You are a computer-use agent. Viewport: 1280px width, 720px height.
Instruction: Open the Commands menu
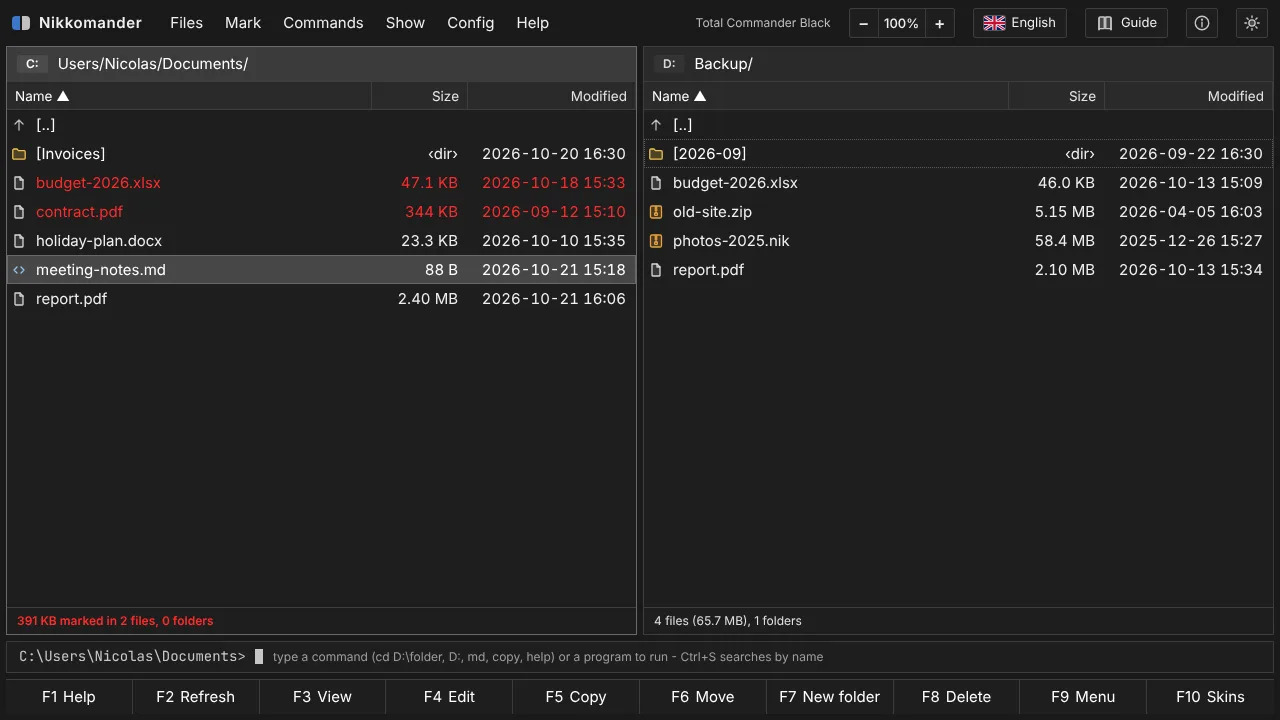tap(323, 23)
